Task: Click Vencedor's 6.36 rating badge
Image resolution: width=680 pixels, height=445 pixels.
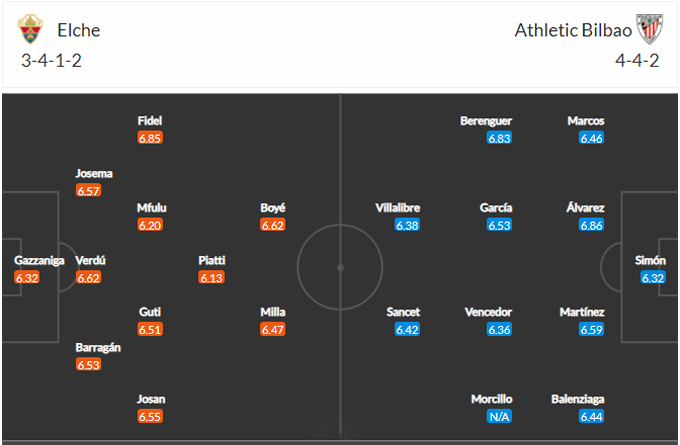Action: point(499,329)
